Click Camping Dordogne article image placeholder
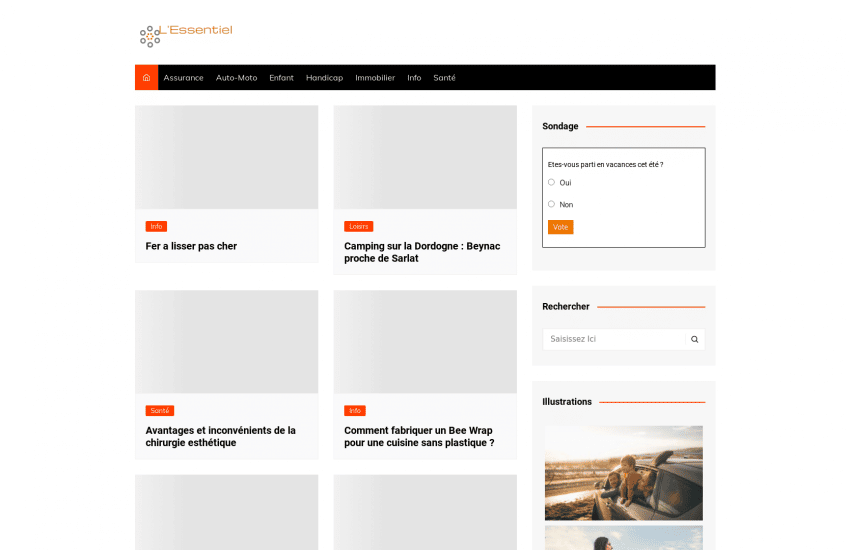The width and height of the screenshot is (850, 550). point(425,157)
